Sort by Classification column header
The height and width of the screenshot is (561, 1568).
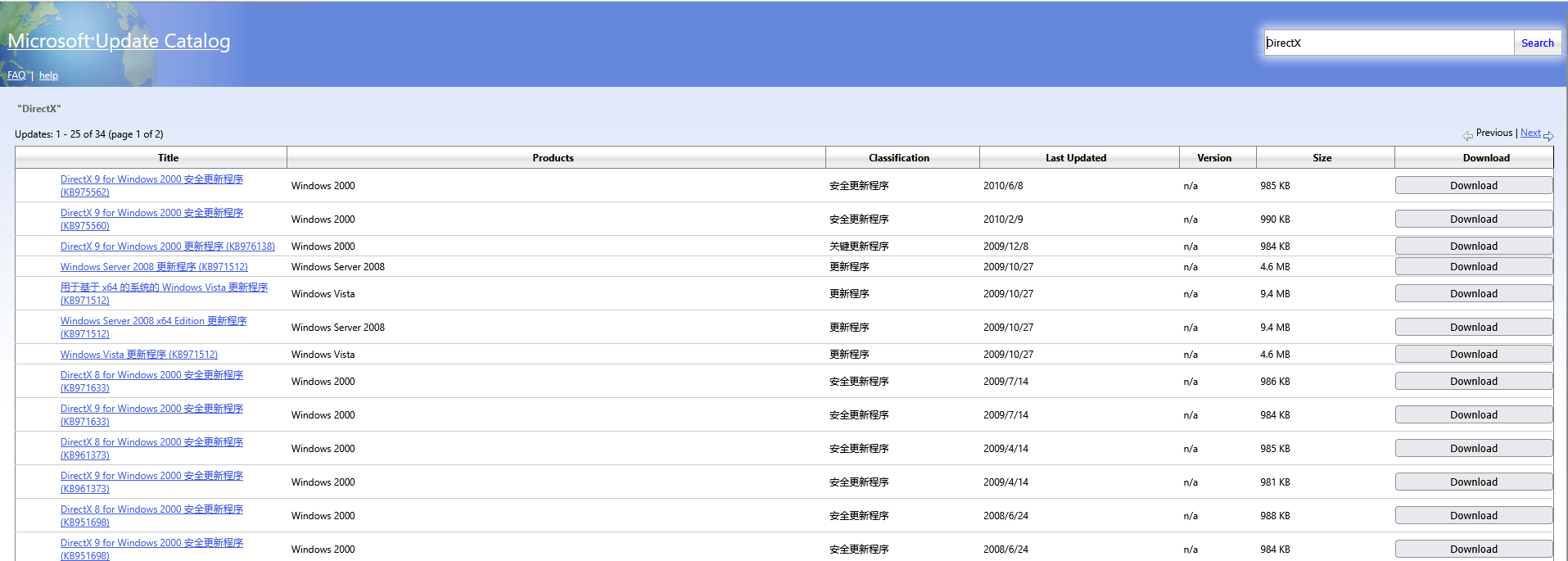[x=898, y=158]
